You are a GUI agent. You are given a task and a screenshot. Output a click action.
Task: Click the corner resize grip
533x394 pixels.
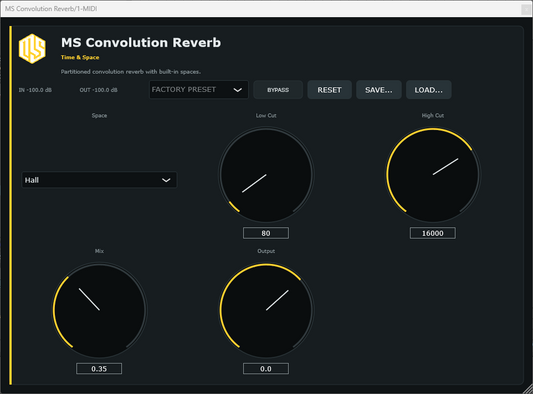pyautogui.click(x=528, y=389)
